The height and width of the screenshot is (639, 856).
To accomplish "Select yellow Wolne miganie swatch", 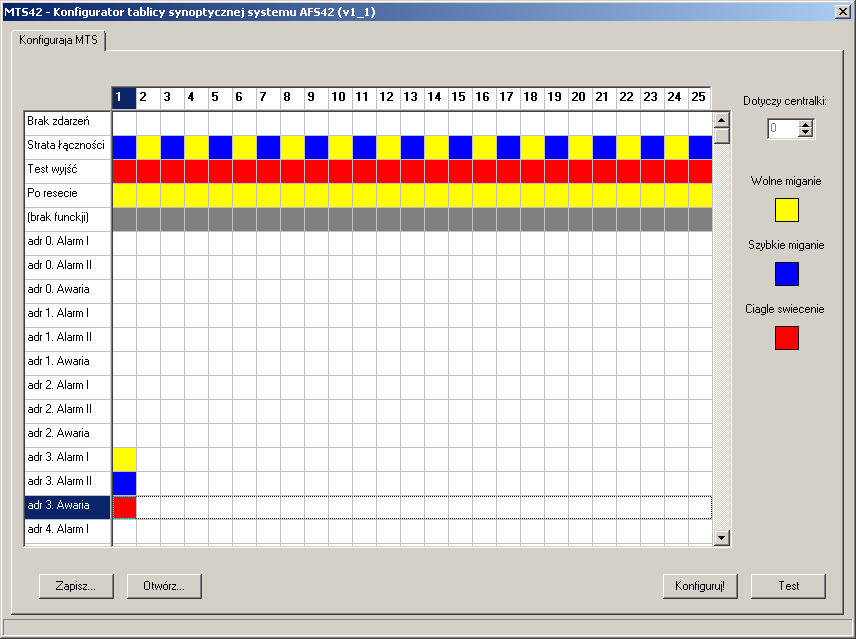I will click(x=787, y=210).
